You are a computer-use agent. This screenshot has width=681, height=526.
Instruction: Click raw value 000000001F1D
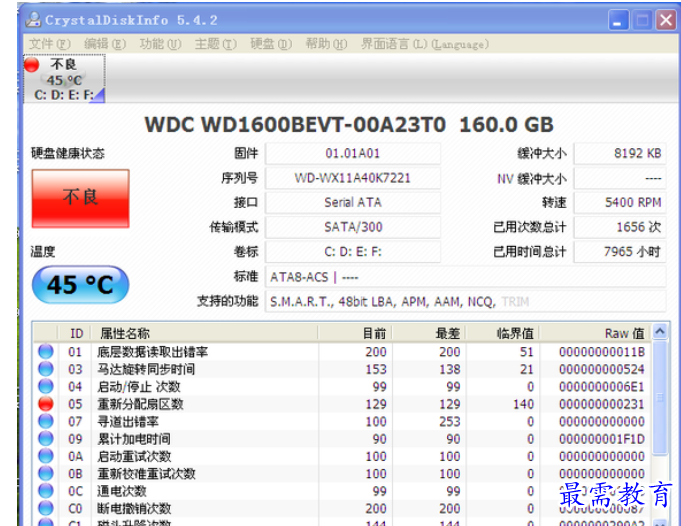pos(602,439)
